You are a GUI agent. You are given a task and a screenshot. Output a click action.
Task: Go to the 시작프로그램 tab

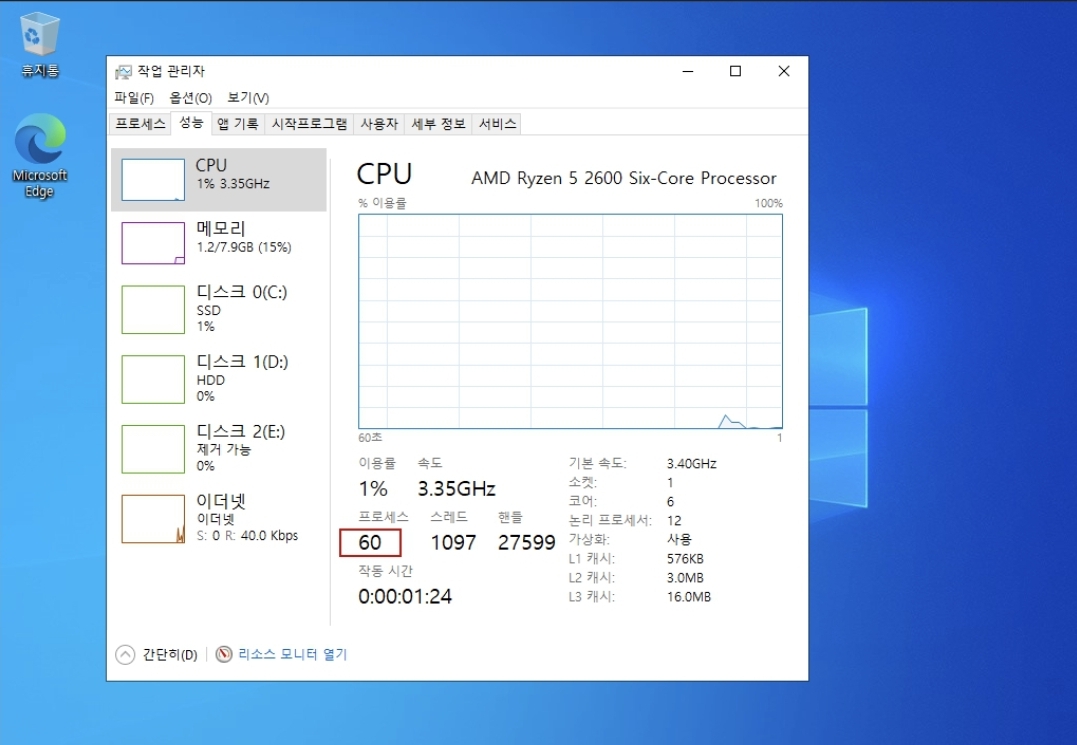pos(309,124)
